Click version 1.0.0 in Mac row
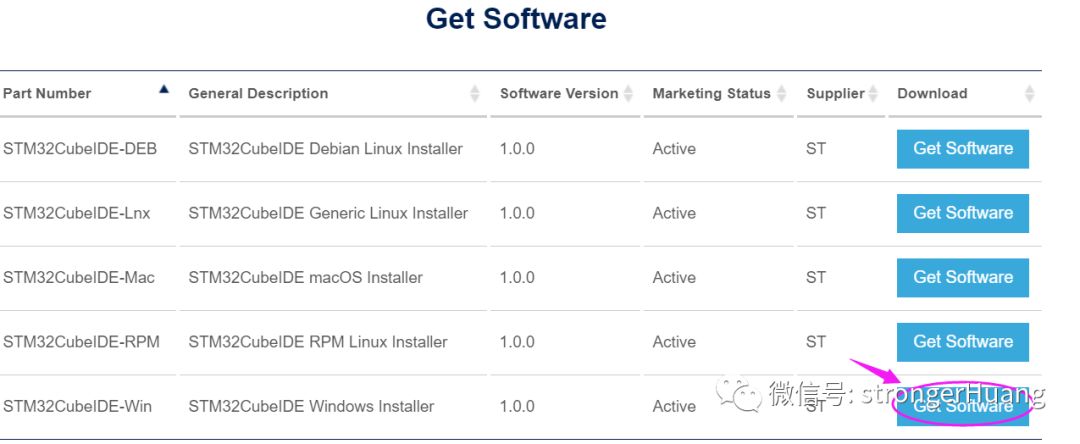This screenshot has height=444, width=1080. tap(517, 277)
